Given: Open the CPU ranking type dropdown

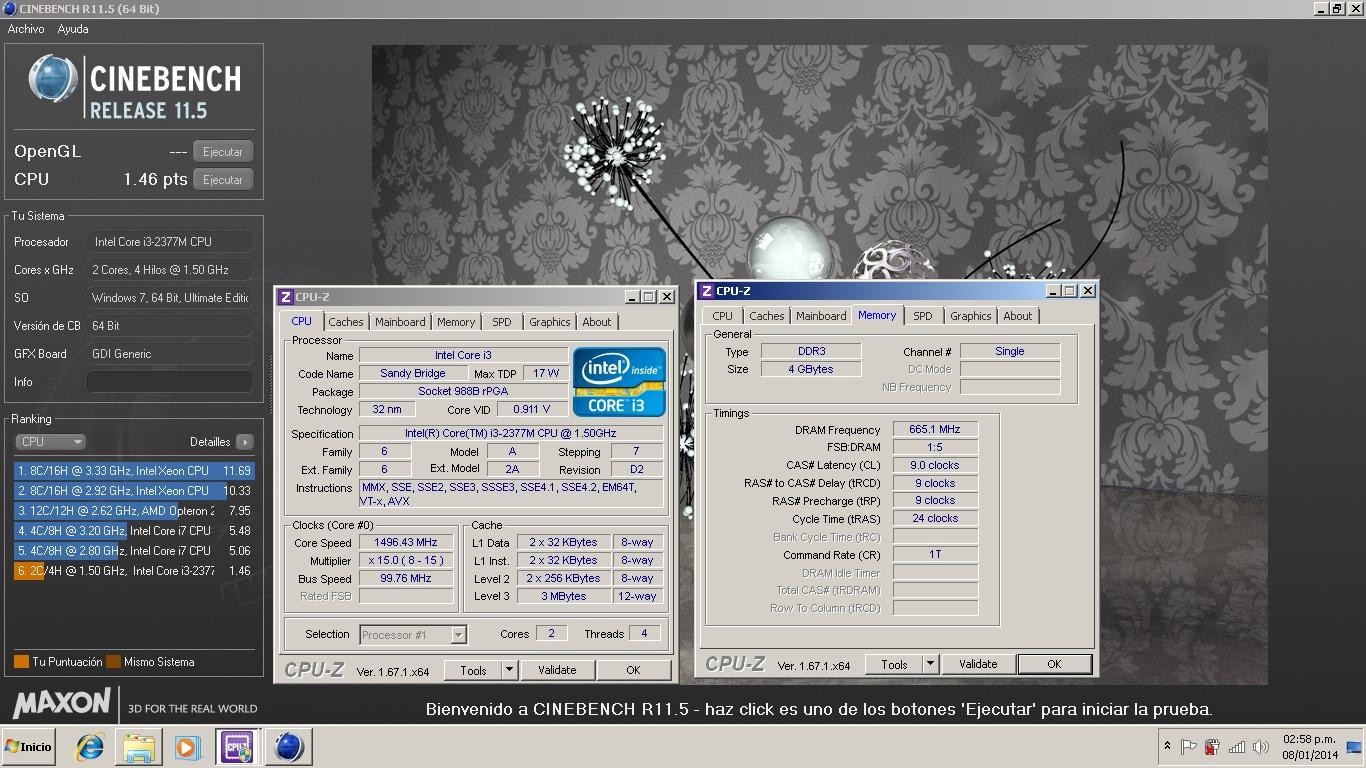Looking at the screenshot, I should [50, 441].
